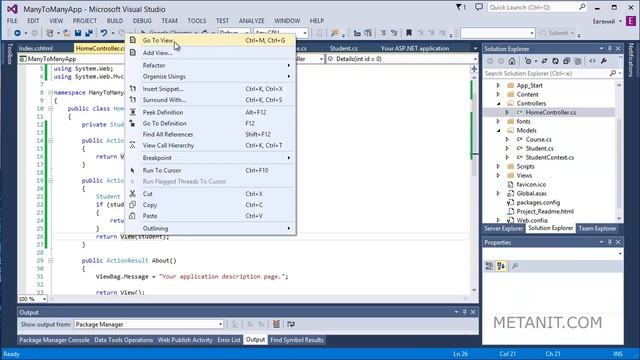Viewport: 640px width, 360px height.
Task: Expand the App_Start folder node
Action: click(x=498, y=85)
